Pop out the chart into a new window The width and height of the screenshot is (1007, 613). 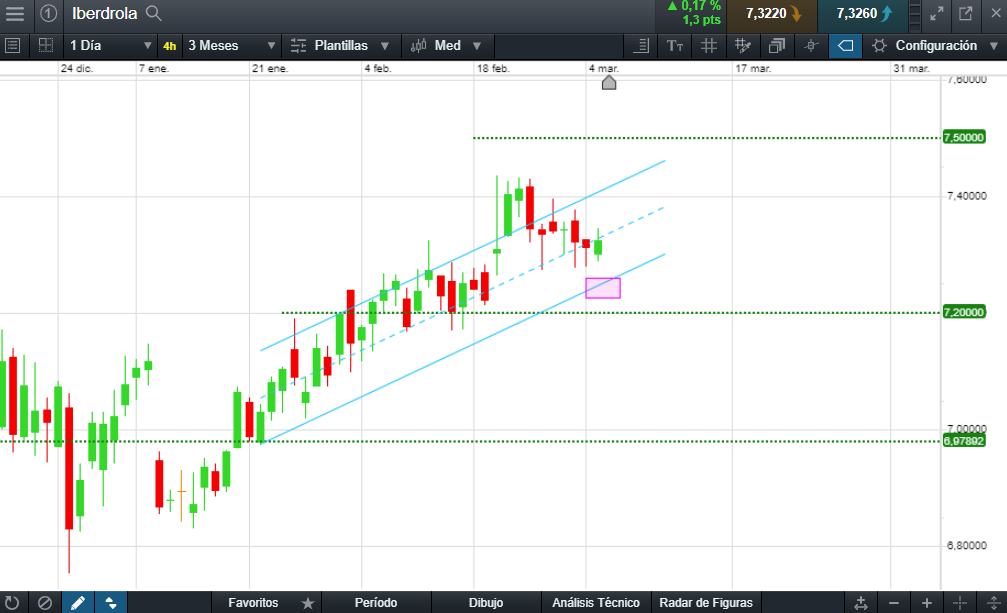pyautogui.click(x=966, y=13)
